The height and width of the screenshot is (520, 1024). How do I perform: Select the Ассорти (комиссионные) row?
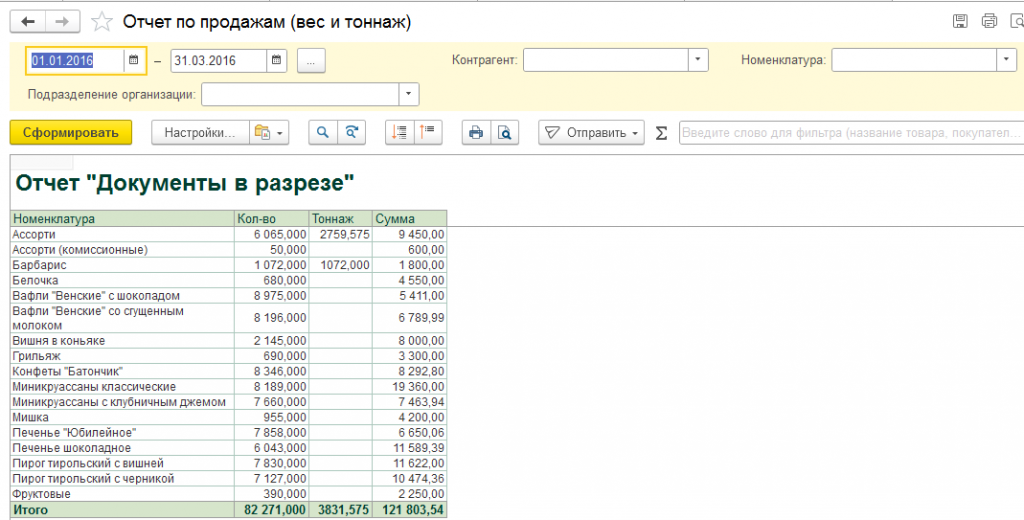point(80,250)
